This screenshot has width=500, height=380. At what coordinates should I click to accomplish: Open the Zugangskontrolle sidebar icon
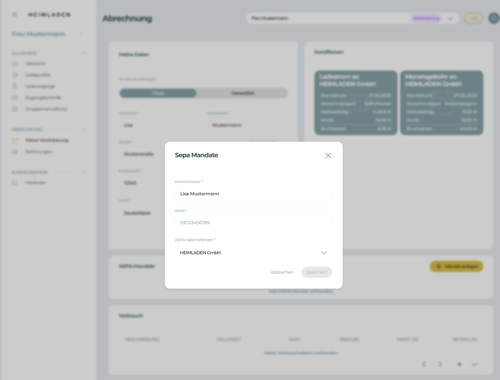point(15,98)
